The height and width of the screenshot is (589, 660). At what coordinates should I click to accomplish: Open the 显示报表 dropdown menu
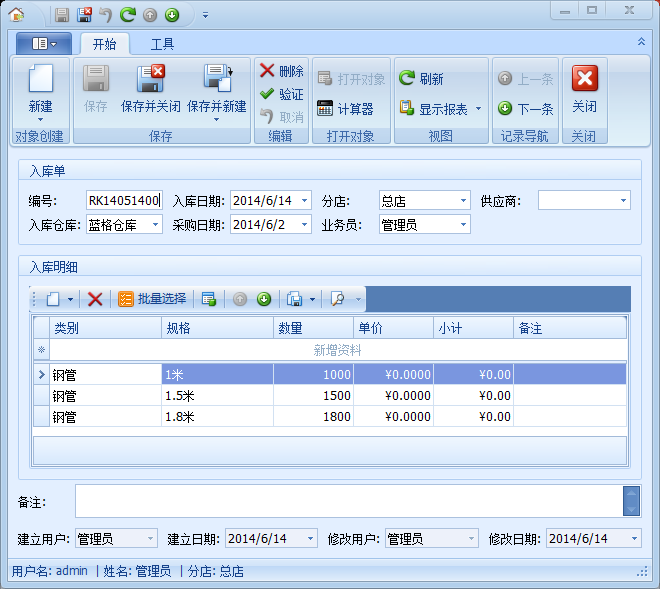tap(478, 109)
